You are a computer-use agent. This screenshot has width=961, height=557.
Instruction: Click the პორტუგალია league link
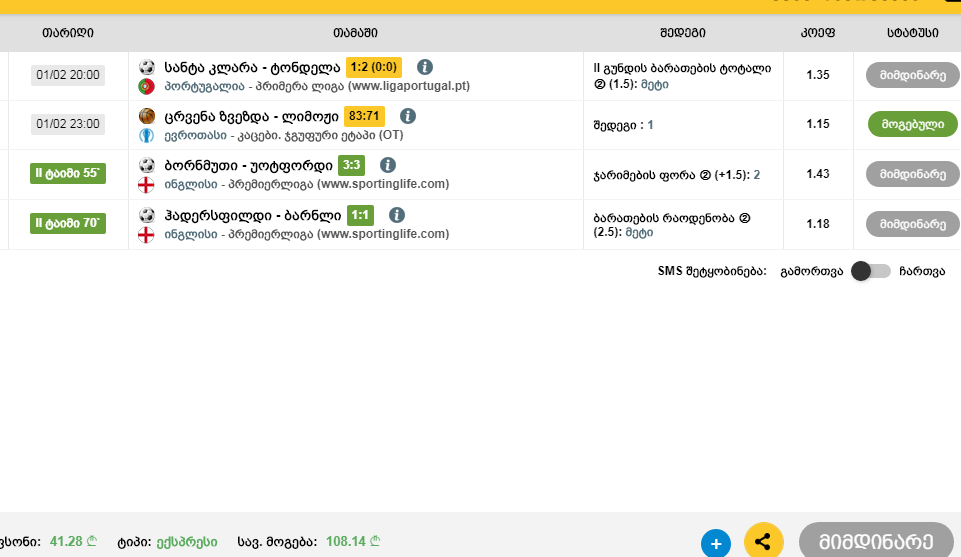(x=204, y=86)
